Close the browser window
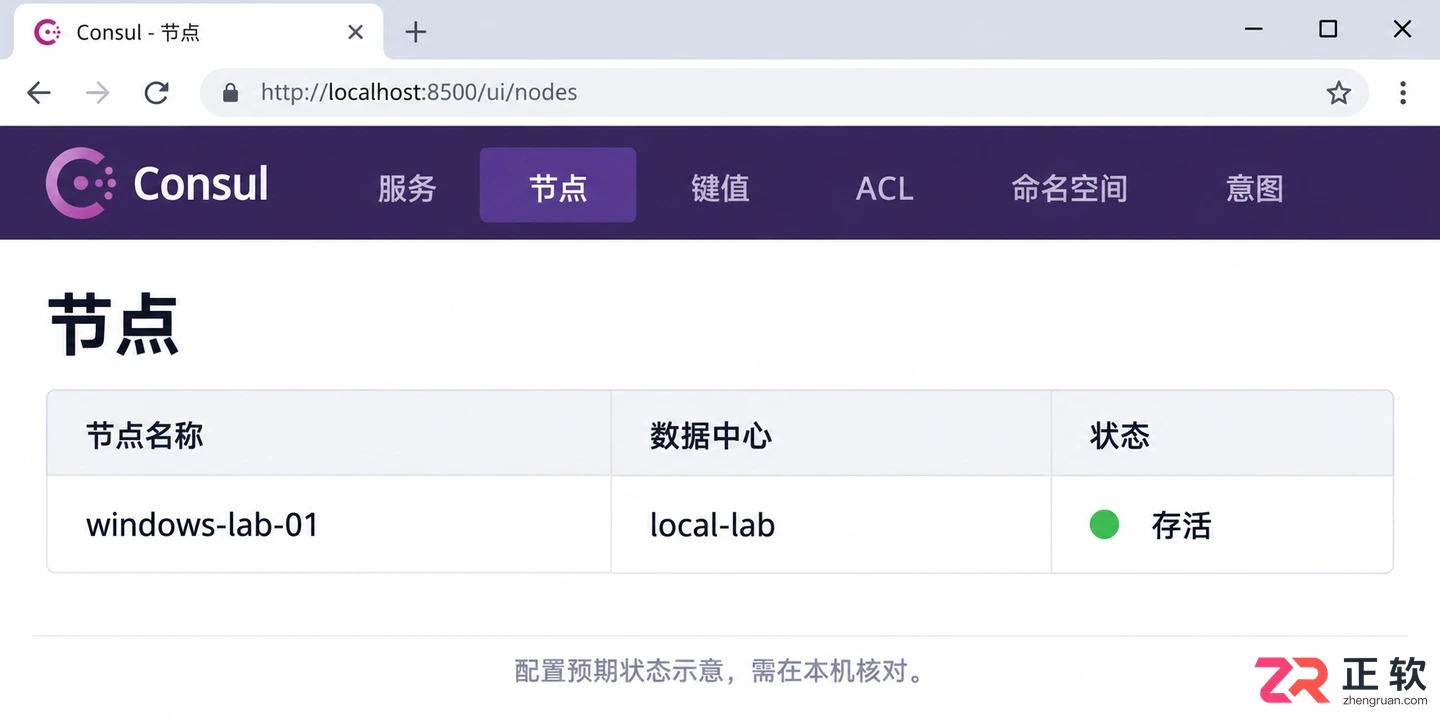Screen dimensions: 1440x720 click(x=1402, y=29)
